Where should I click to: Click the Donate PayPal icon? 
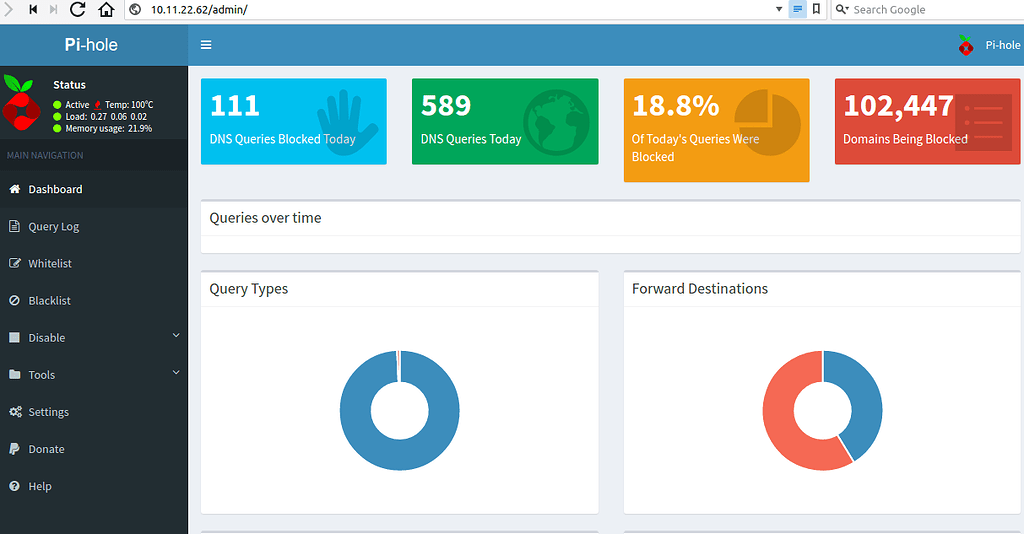point(15,449)
